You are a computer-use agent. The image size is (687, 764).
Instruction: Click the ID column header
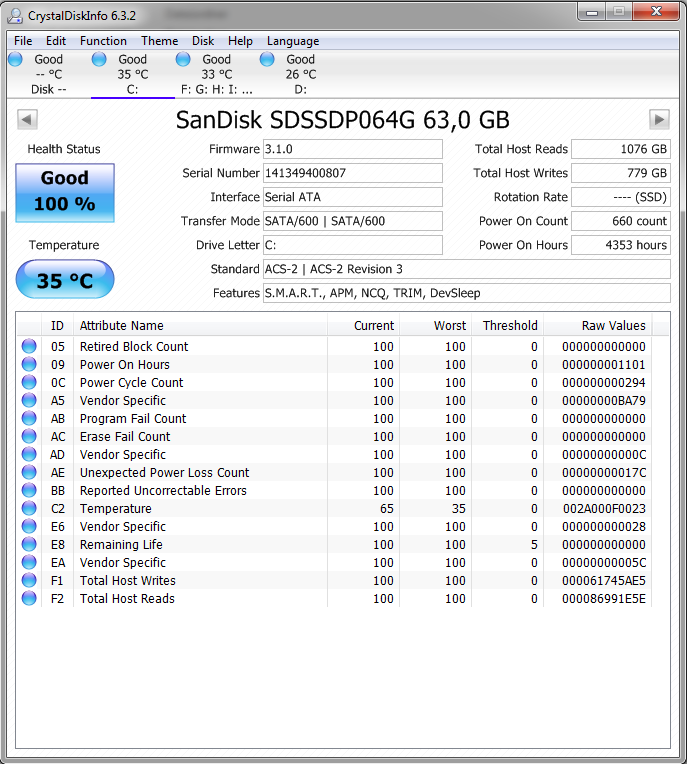click(57, 325)
